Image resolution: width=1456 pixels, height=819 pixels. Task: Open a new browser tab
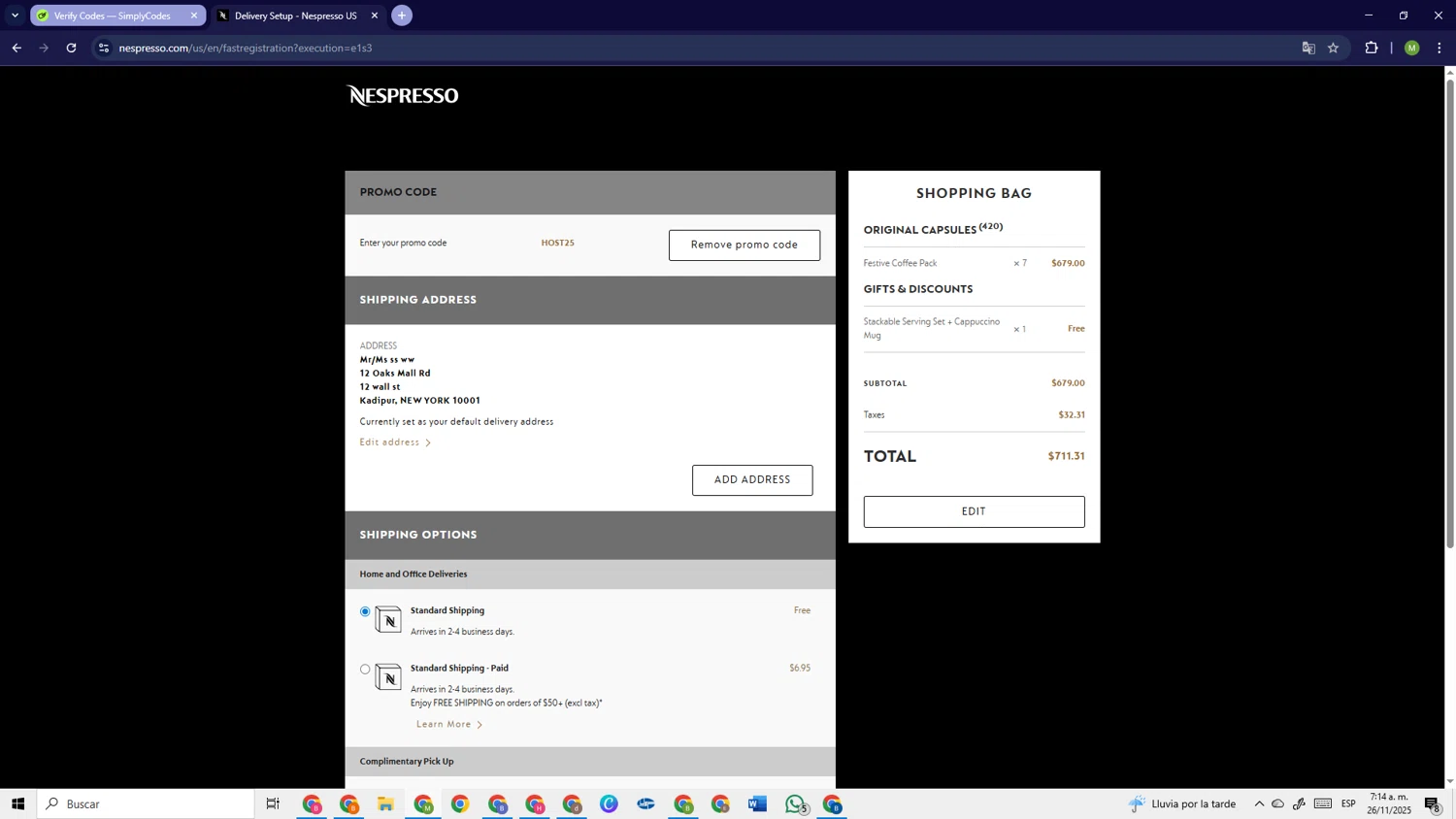click(402, 16)
